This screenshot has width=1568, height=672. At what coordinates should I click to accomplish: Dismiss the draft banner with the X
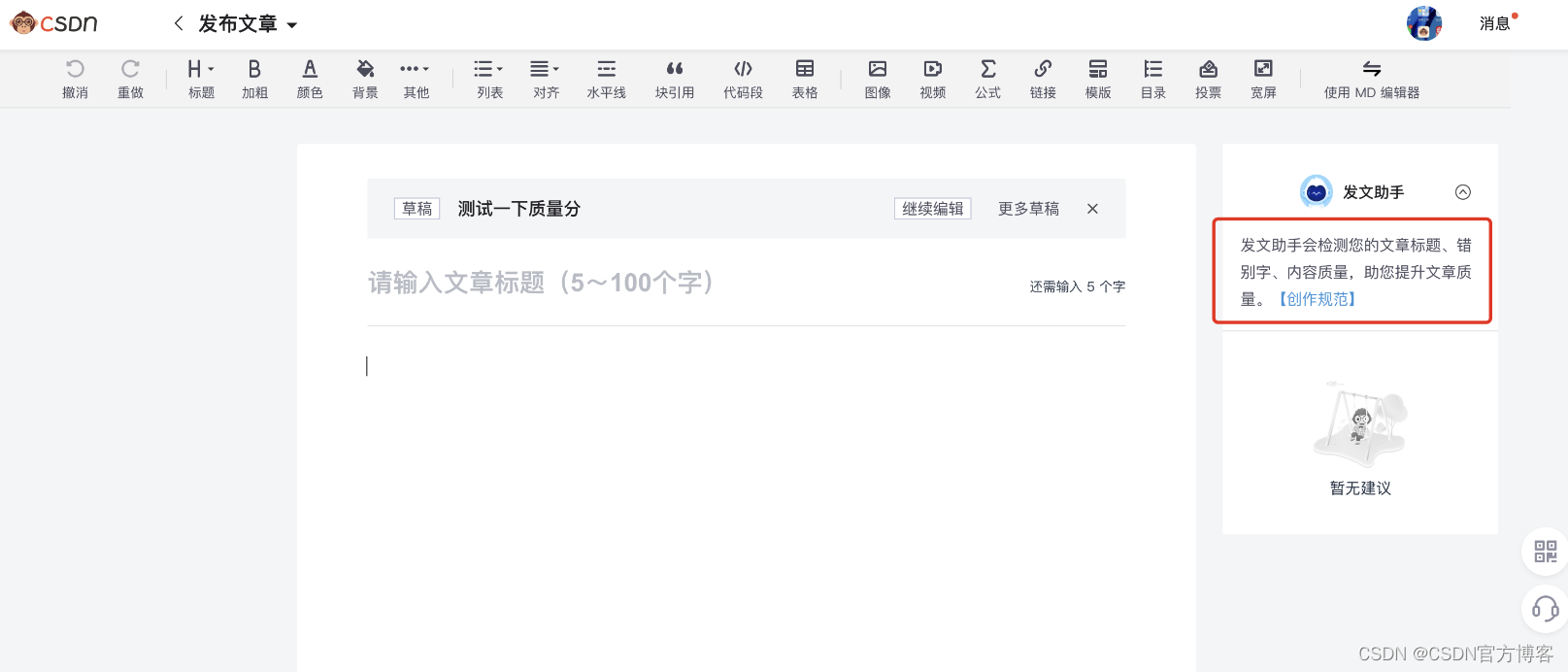[1092, 209]
